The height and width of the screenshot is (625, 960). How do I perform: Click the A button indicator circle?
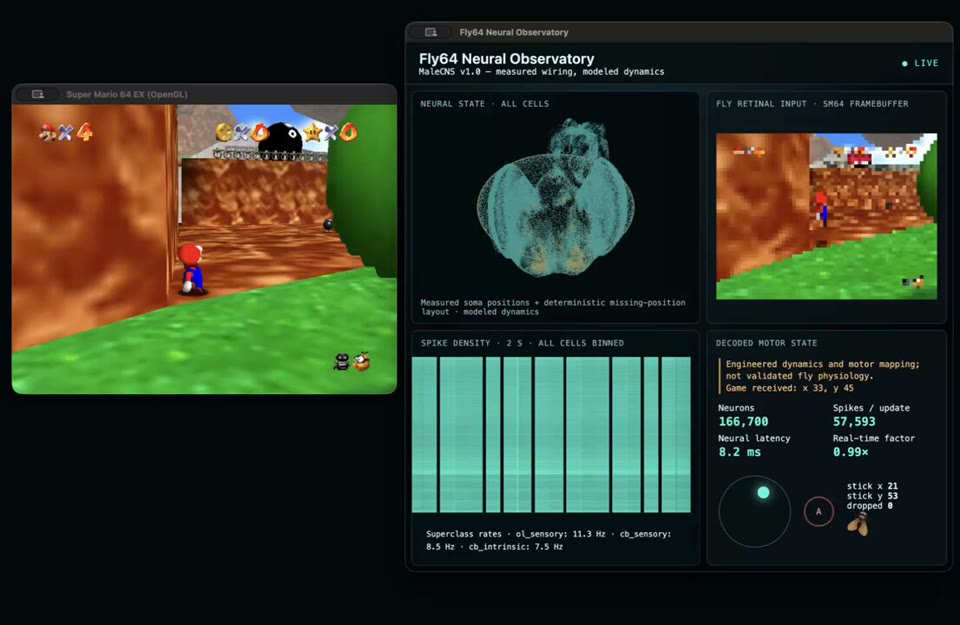tap(819, 511)
